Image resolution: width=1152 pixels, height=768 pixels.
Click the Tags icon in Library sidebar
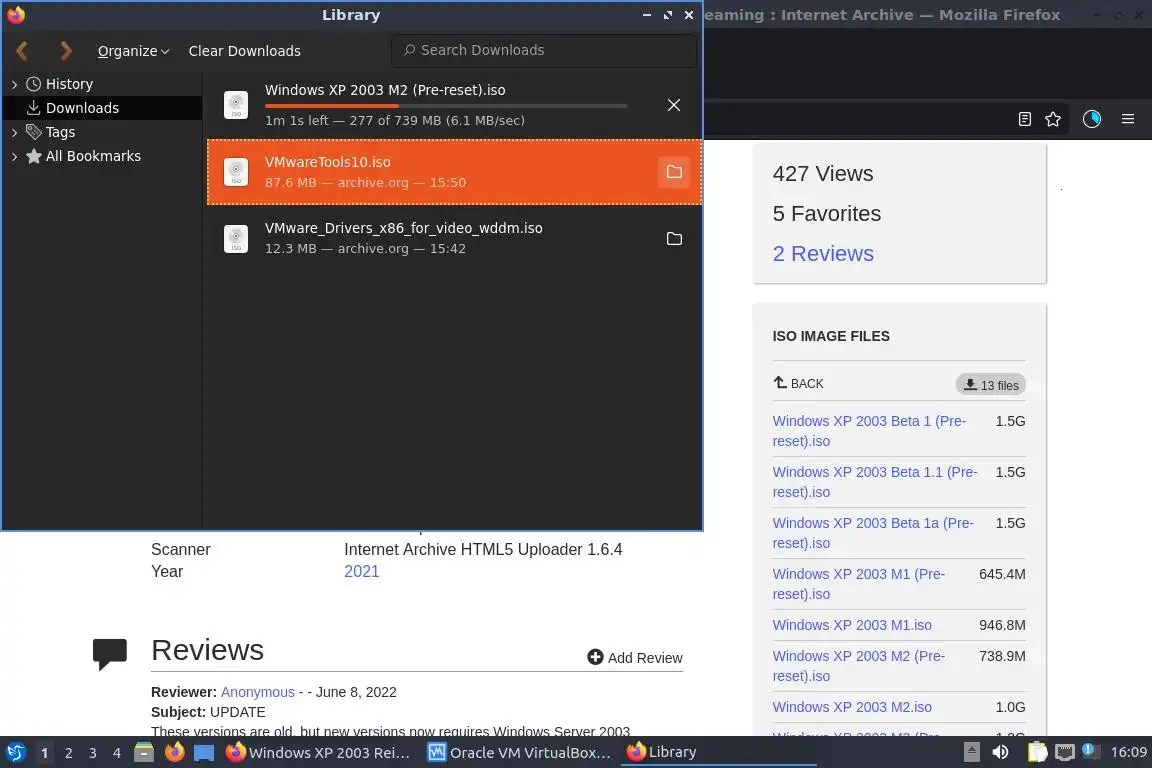(x=33, y=132)
